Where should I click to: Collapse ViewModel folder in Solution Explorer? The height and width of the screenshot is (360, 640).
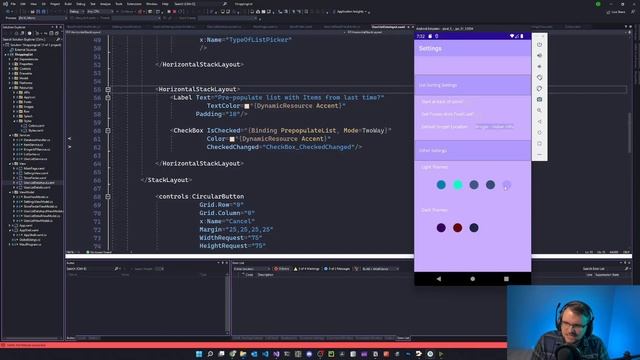click(10, 192)
